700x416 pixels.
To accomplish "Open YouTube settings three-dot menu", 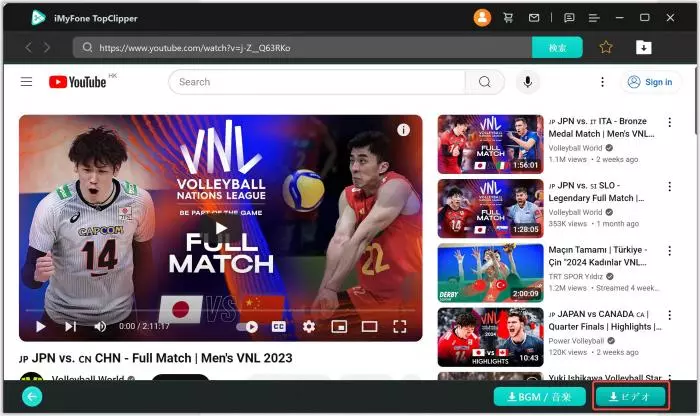I will click(602, 82).
